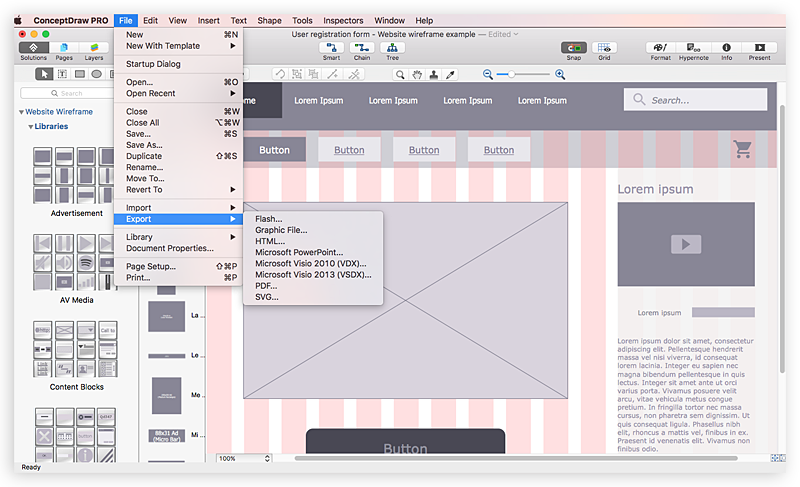
Task: Select the stamp tool
Action: click(434, 75)
